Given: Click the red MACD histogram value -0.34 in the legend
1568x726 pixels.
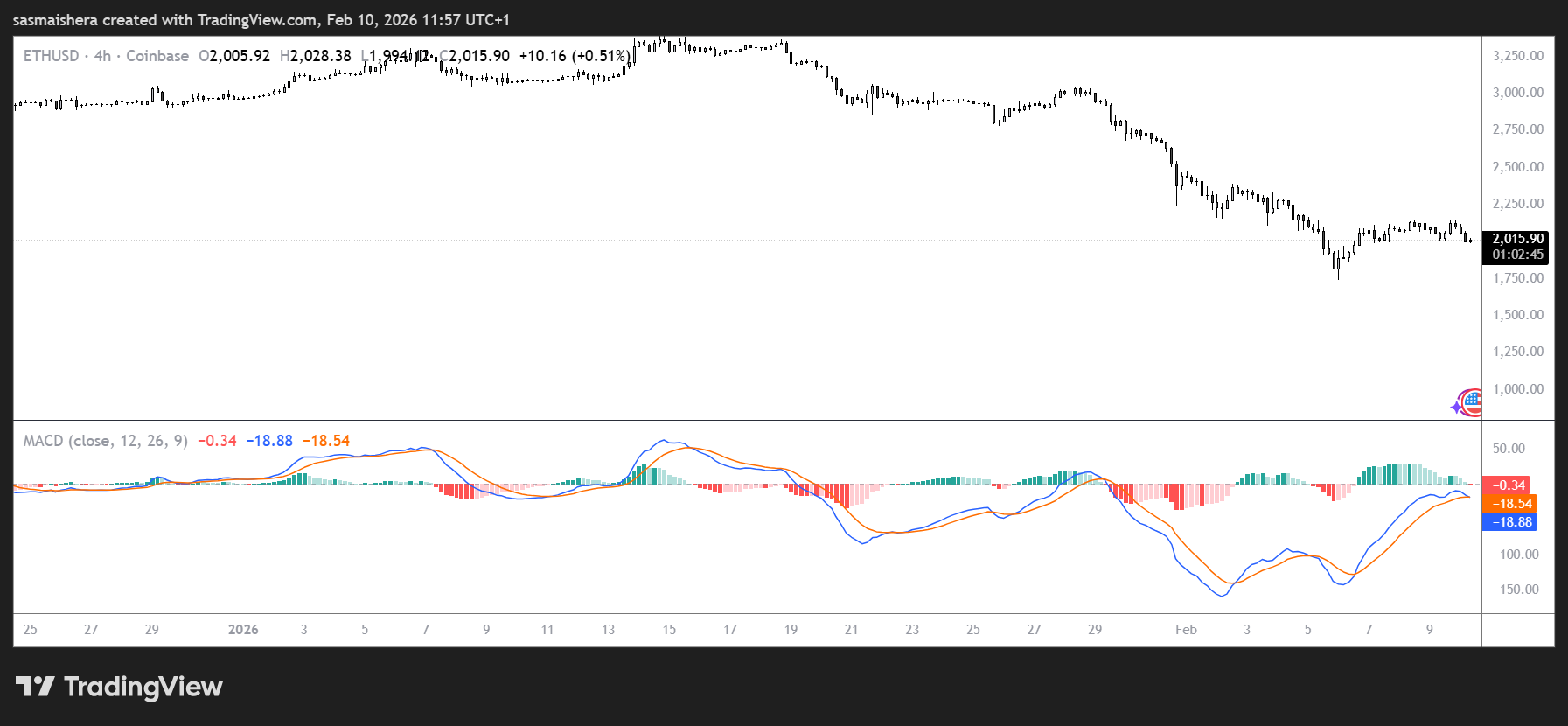Looking at the screenshot, I should (217, 441).
